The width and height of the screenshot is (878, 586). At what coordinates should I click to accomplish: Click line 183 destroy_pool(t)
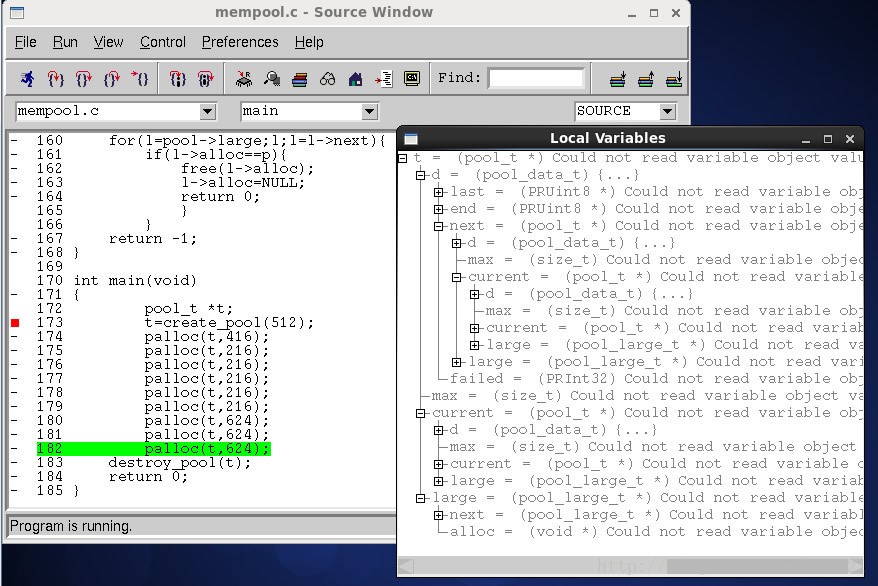click(x=180, y=462)
